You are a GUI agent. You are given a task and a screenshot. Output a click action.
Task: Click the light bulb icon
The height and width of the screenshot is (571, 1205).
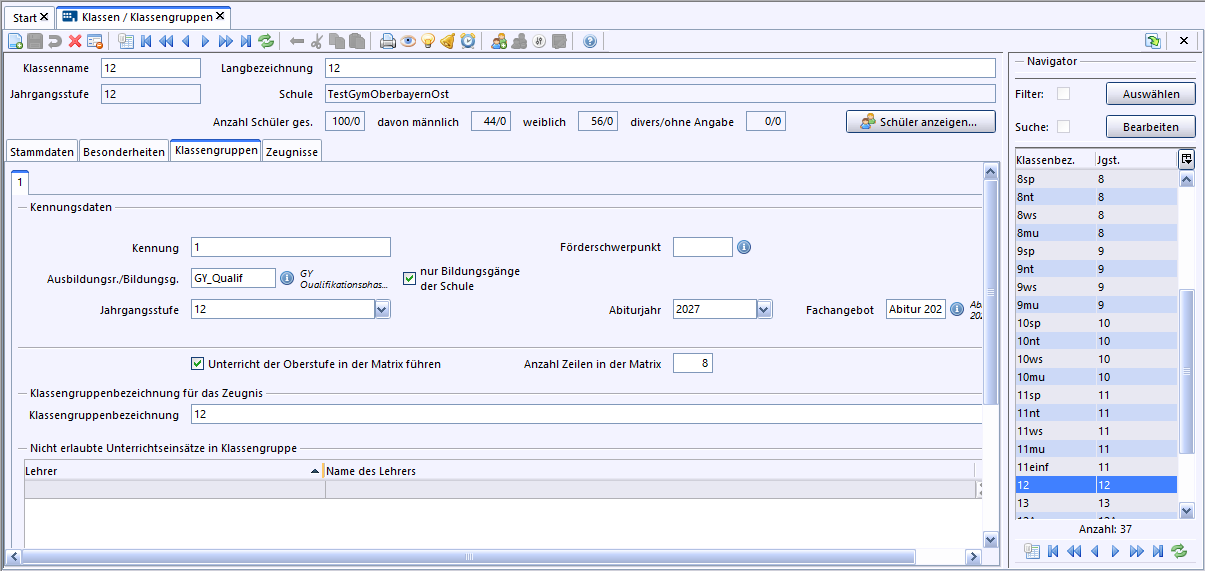point(428,41)
